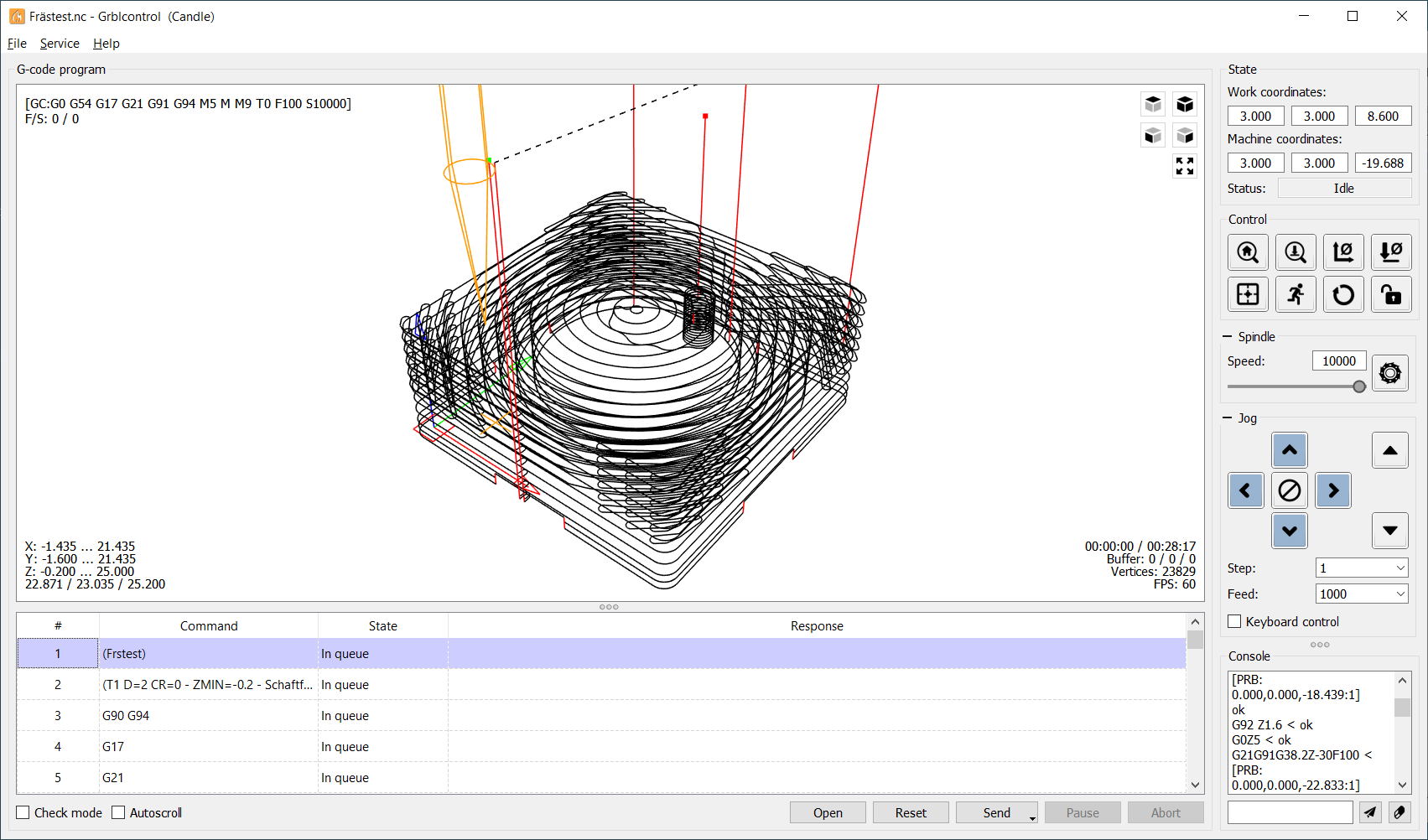The width and height of the screenshot is (1428, 840).
Task: Select the G90 G94 command row
Action: pos(601,716)
